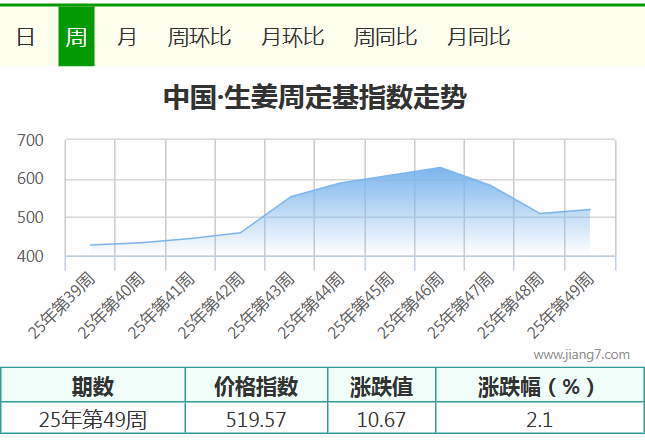Click the chart title 中国·生姜周定基指数走势

[315, 98]
